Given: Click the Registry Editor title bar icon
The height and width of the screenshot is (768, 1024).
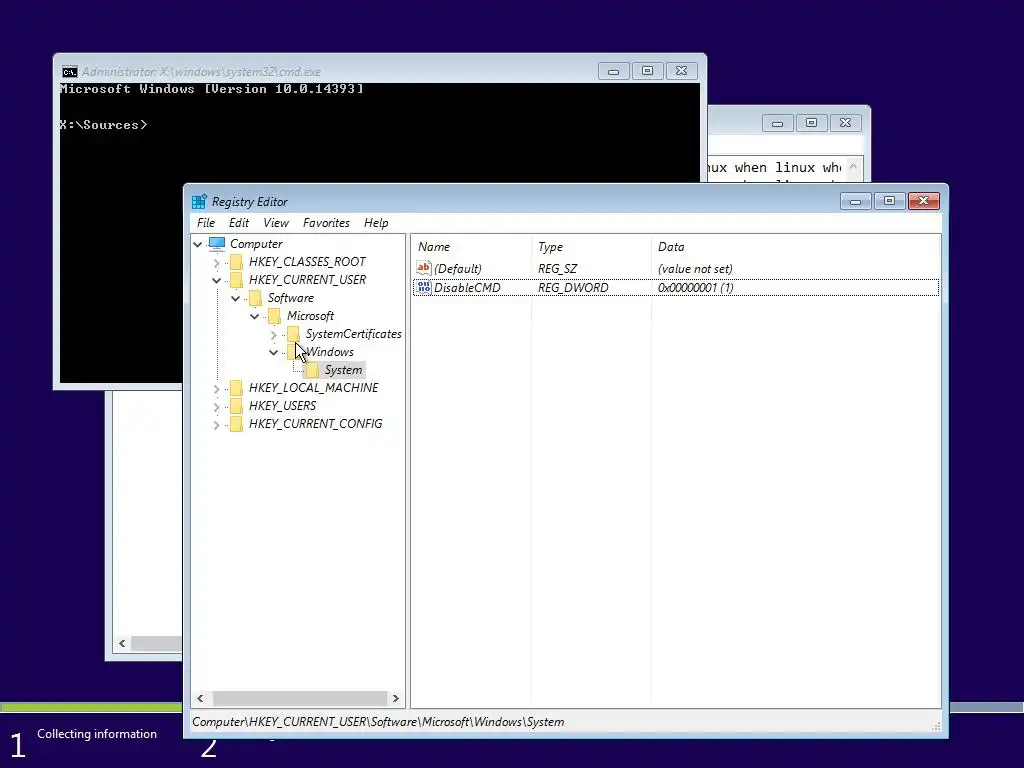Looking at the screenshot, I should (199, 201).
